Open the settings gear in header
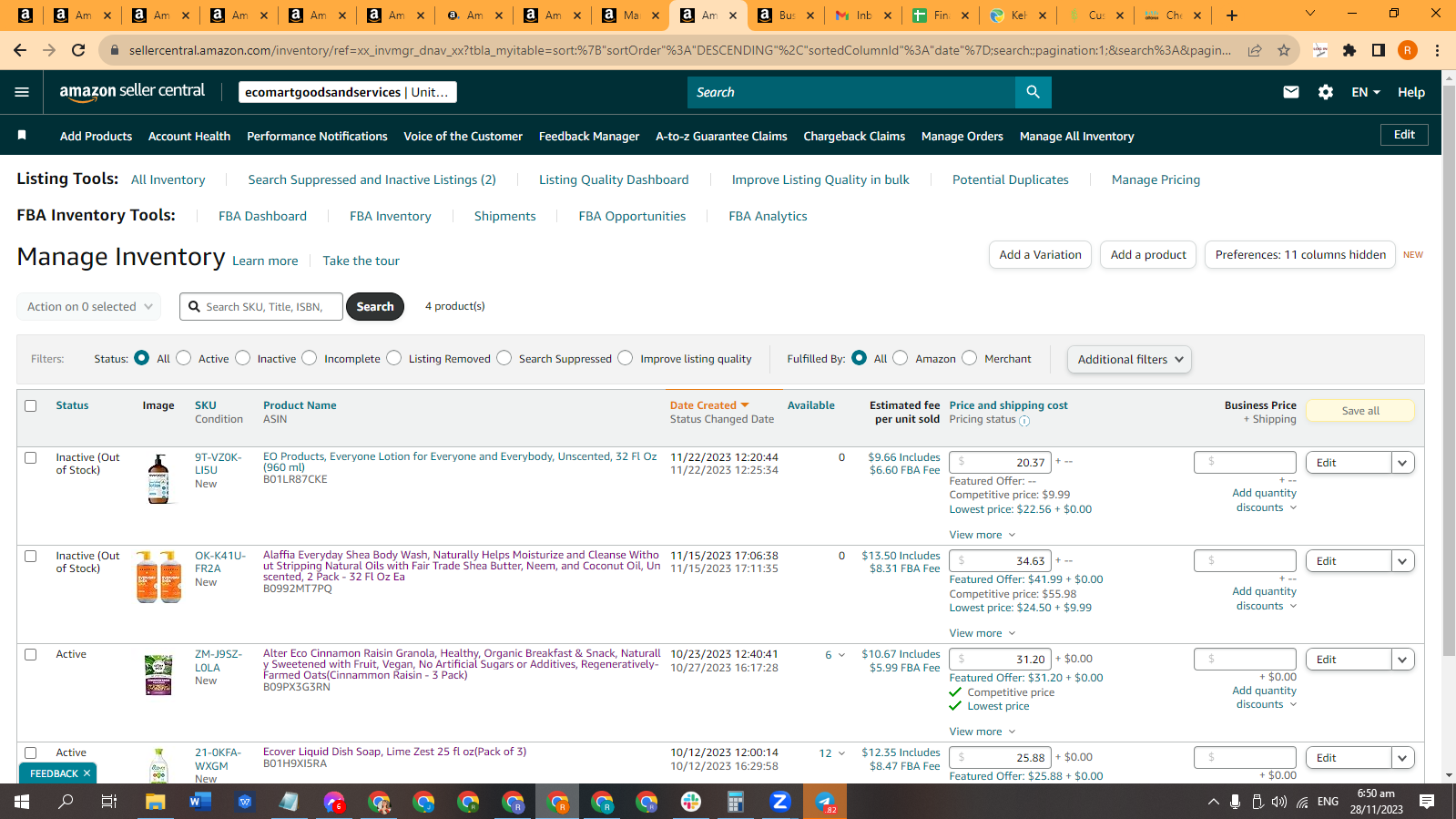This screenshot has width=1456, height=819. click(1326, 92)
